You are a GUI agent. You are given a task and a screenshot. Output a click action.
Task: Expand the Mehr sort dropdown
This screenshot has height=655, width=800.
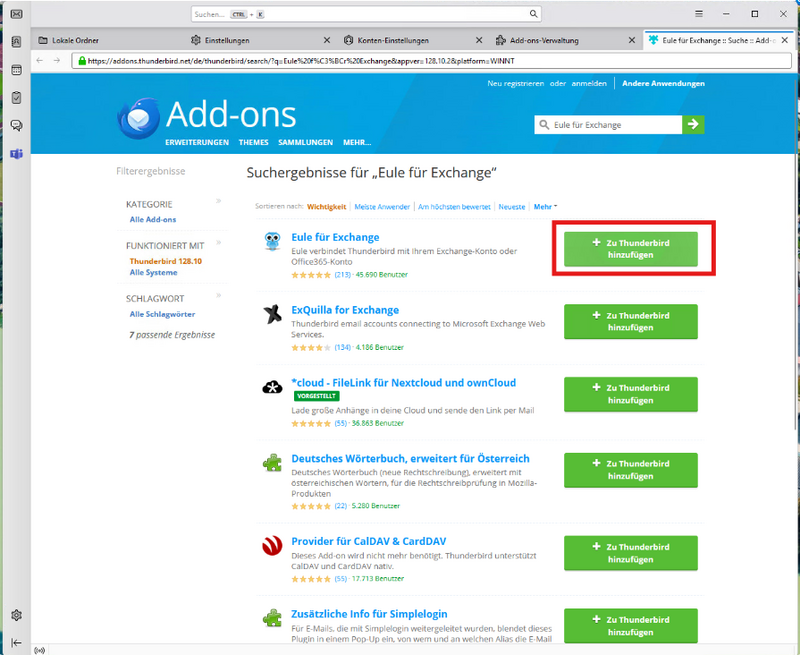tap(545, 207)
